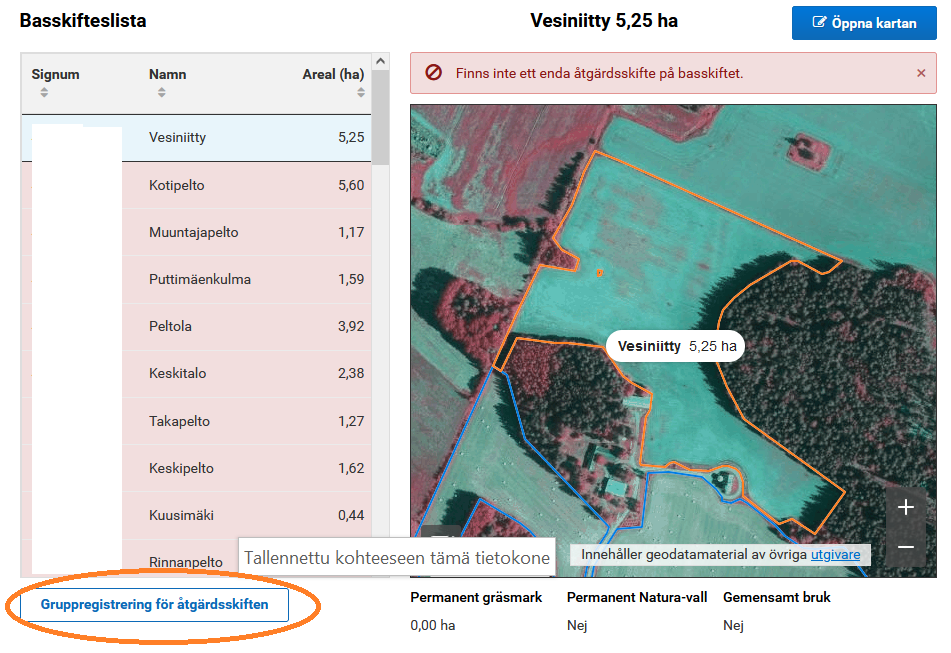Screen dimensions: 951x653
Task: Open the map with Öppna kartan
Action: pyautogui.click(x=864, y=23)
